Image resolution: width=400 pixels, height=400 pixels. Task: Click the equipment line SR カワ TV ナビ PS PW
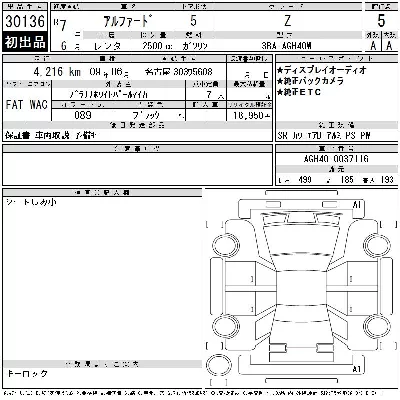pos(324,136)
